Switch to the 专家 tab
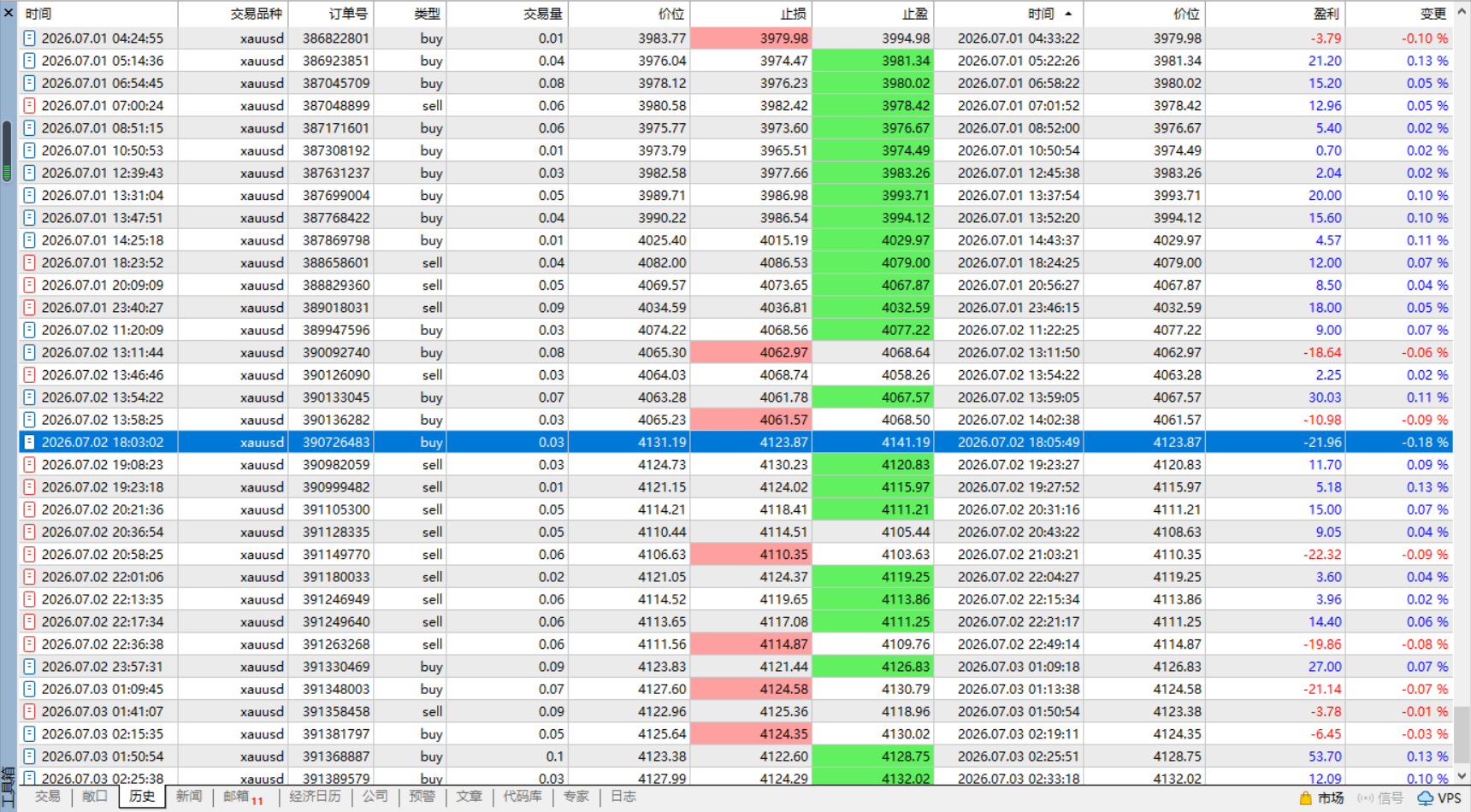The width and height of the screenshot is (1471, 812). pos(576,797)
